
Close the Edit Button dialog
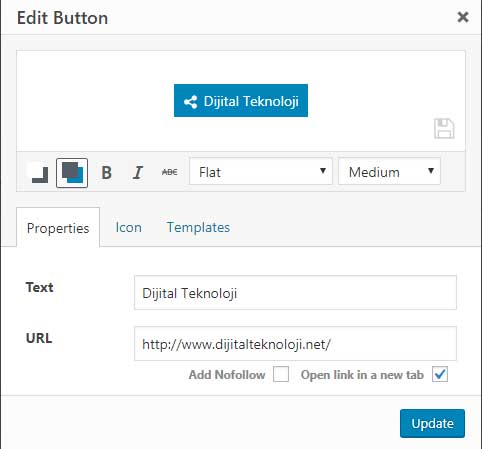(x=463, y=17)
